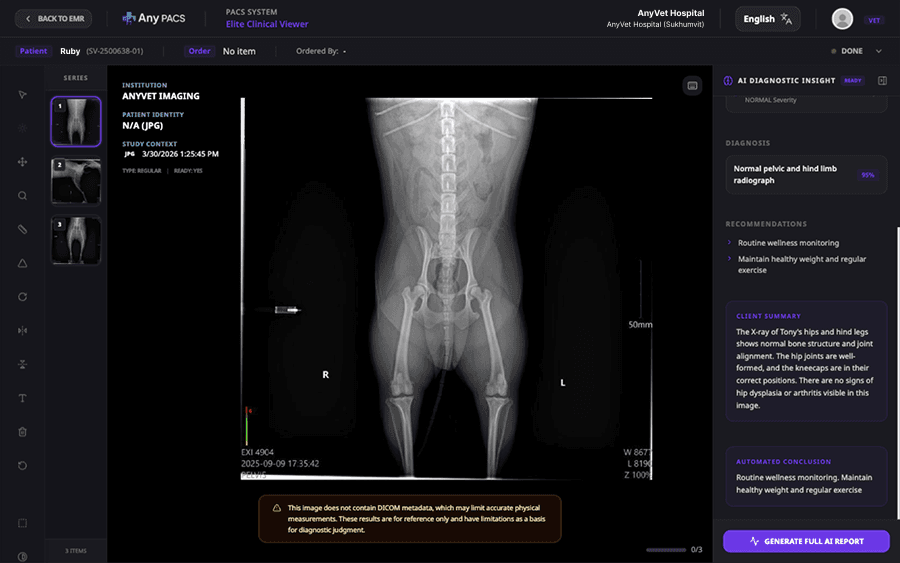This screenshot has width=900, height=563.
Task: Select the zoom magnifier tool
Action: (22, 196)
